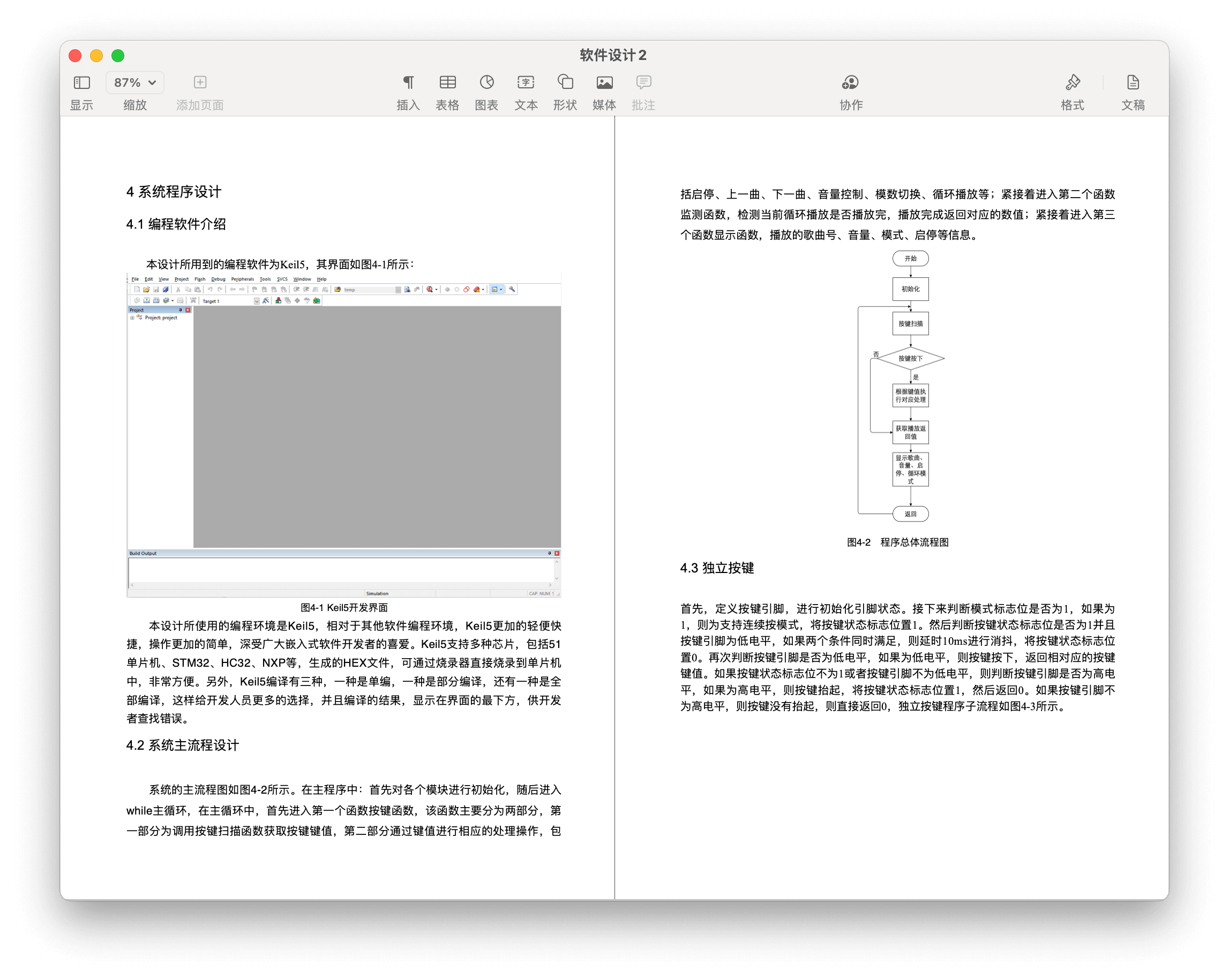
Task: Open the 插入 insert paragraph menu
Action: 408,83
